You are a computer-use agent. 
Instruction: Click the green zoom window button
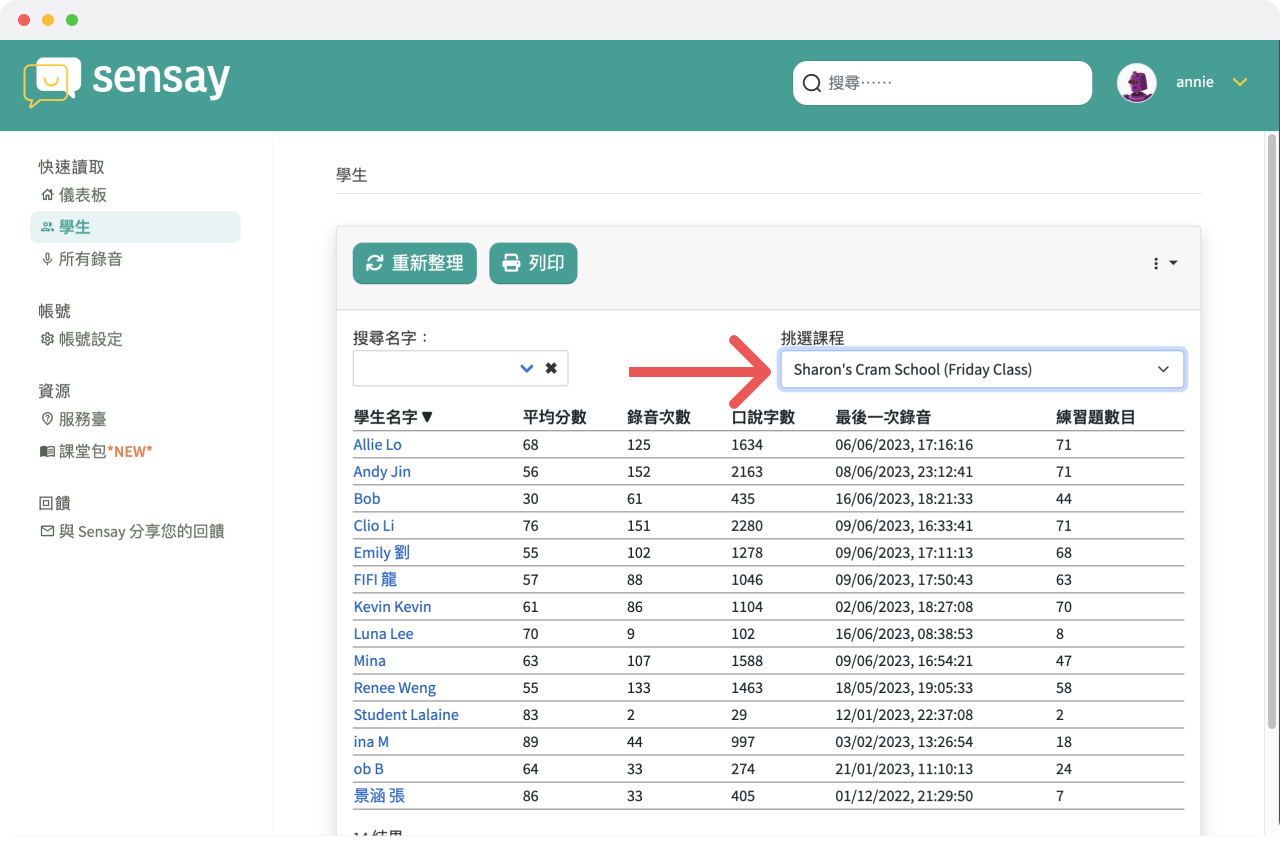[72, 20]
